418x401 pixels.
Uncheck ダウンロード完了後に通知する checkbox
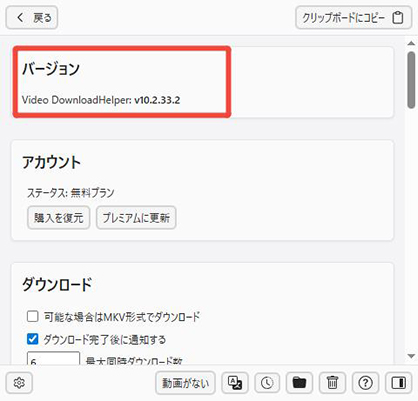pos(32,339)
